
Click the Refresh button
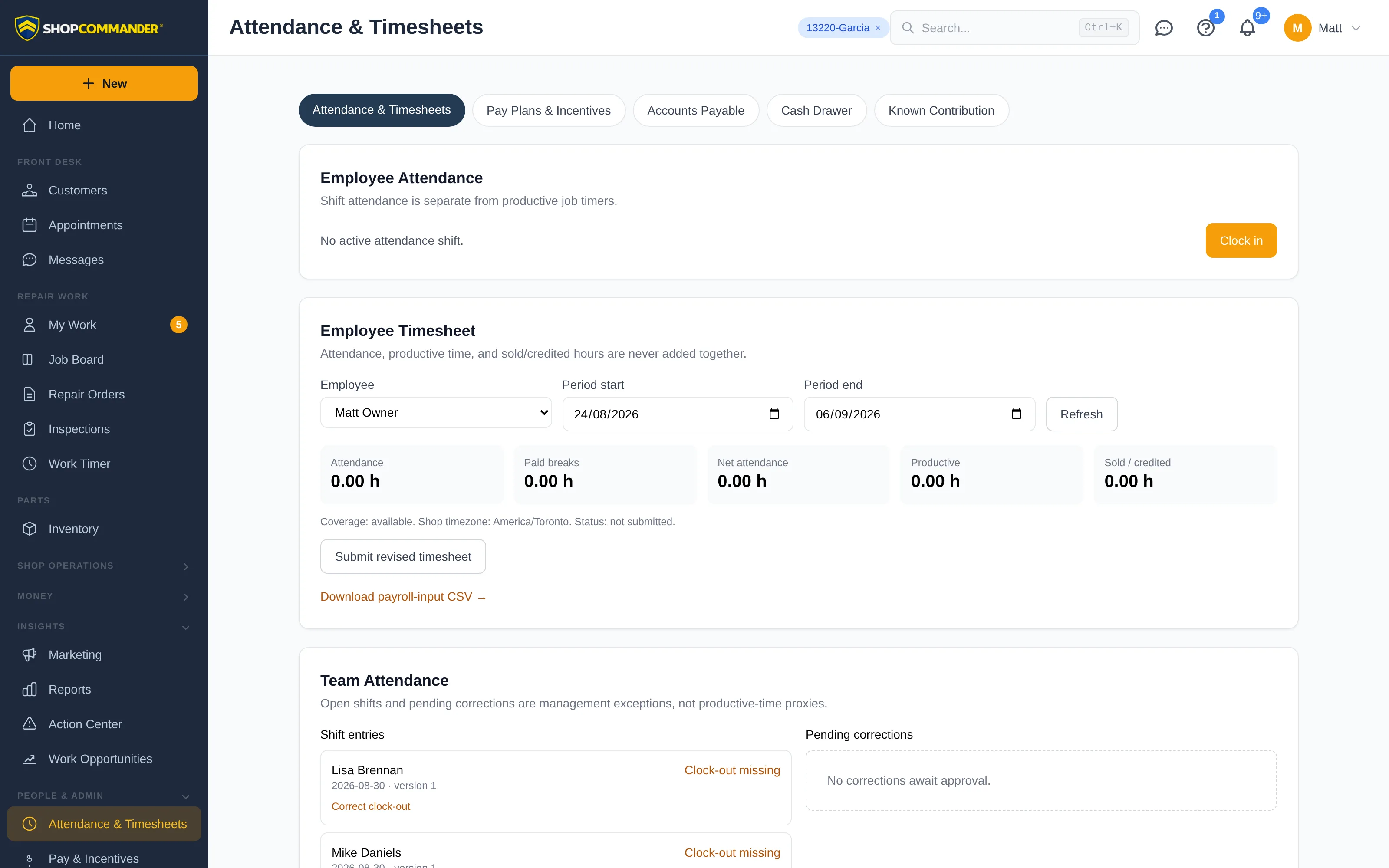coord(1081,414)
